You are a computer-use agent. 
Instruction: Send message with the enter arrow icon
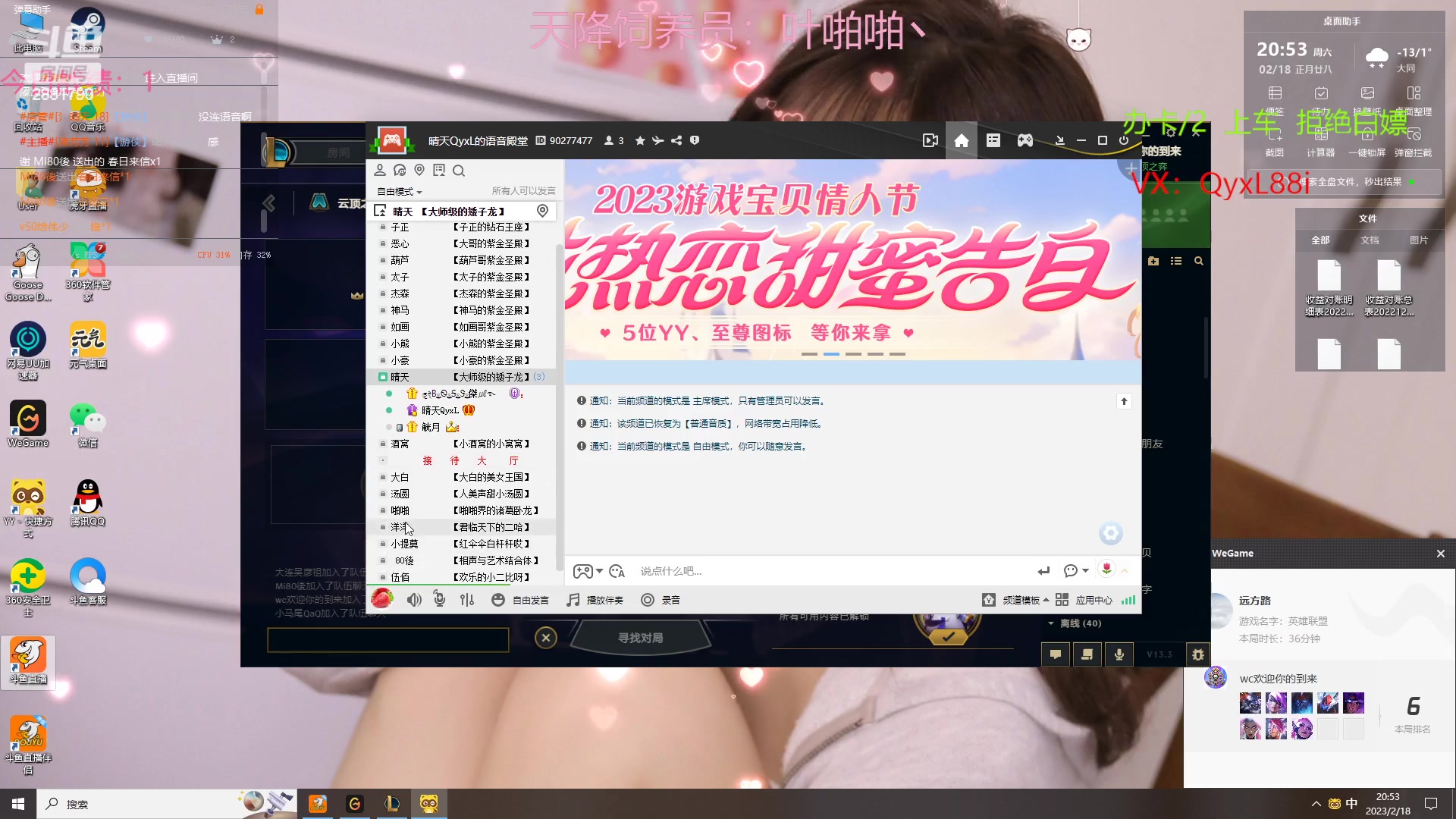tap(1043, 571)
